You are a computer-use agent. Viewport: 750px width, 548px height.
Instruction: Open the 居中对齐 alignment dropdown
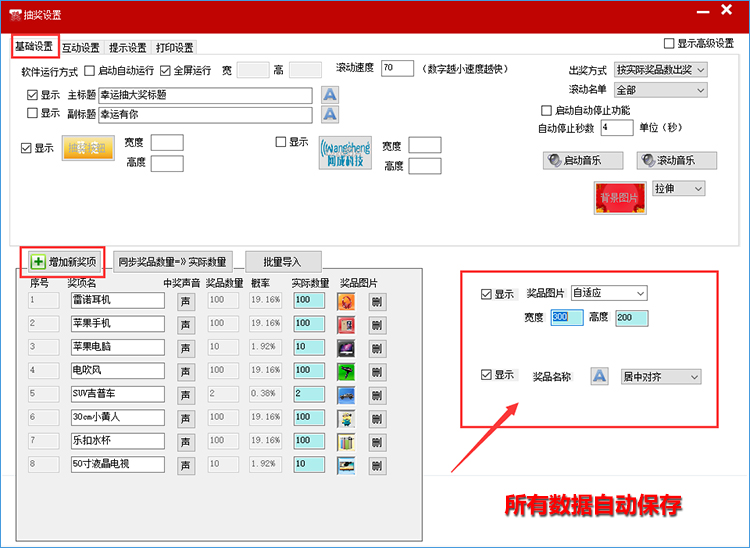[x=660, y=377]
